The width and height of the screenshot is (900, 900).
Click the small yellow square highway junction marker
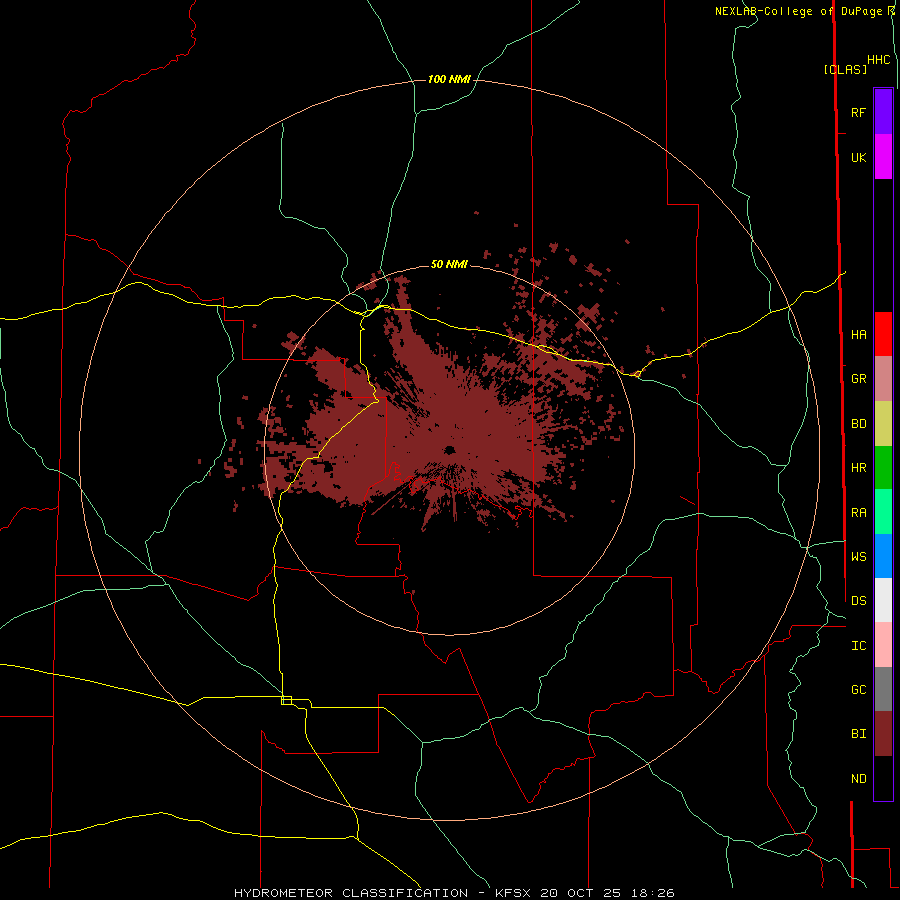point(286,700)
